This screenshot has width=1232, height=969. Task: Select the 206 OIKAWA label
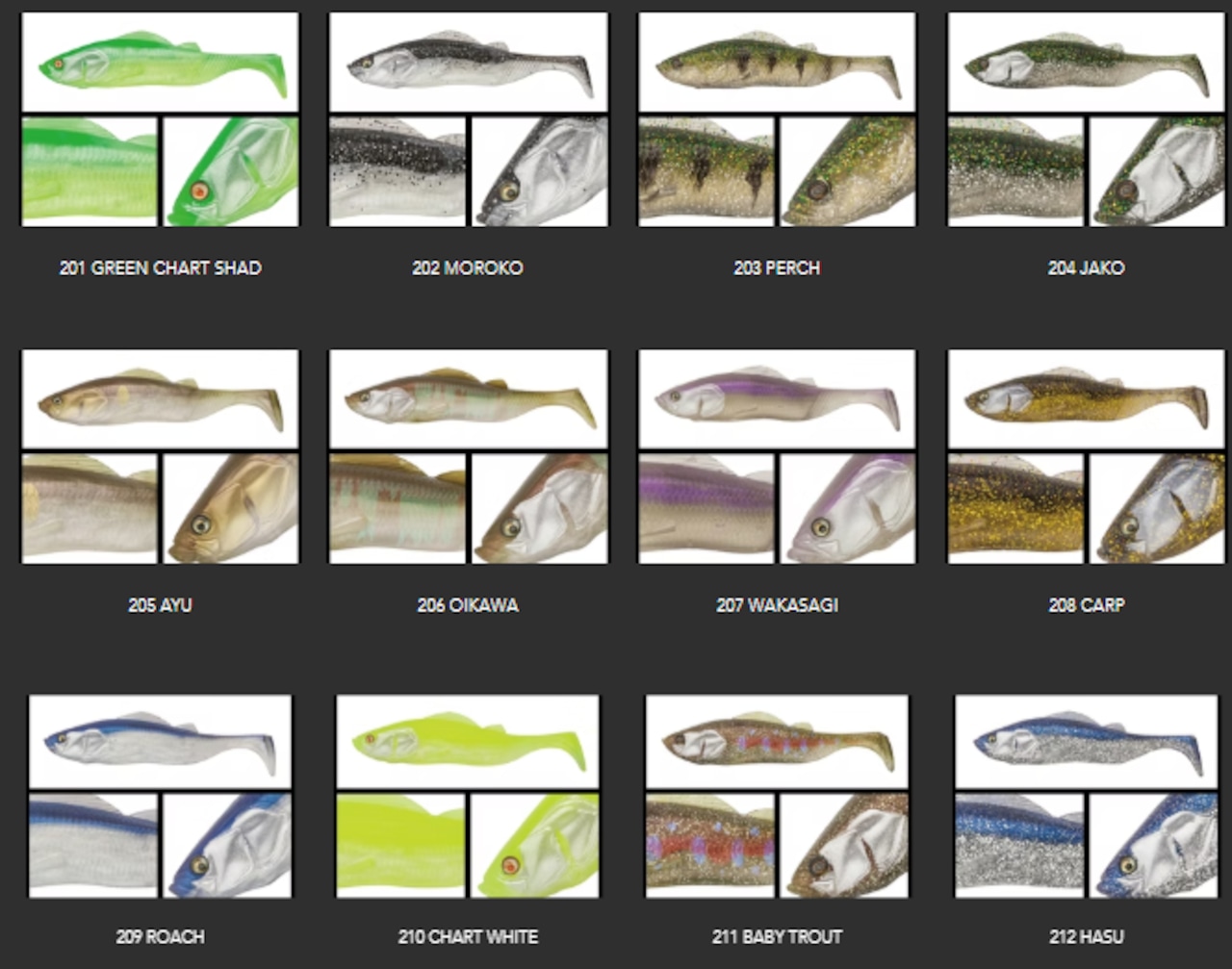coord(468,605)
